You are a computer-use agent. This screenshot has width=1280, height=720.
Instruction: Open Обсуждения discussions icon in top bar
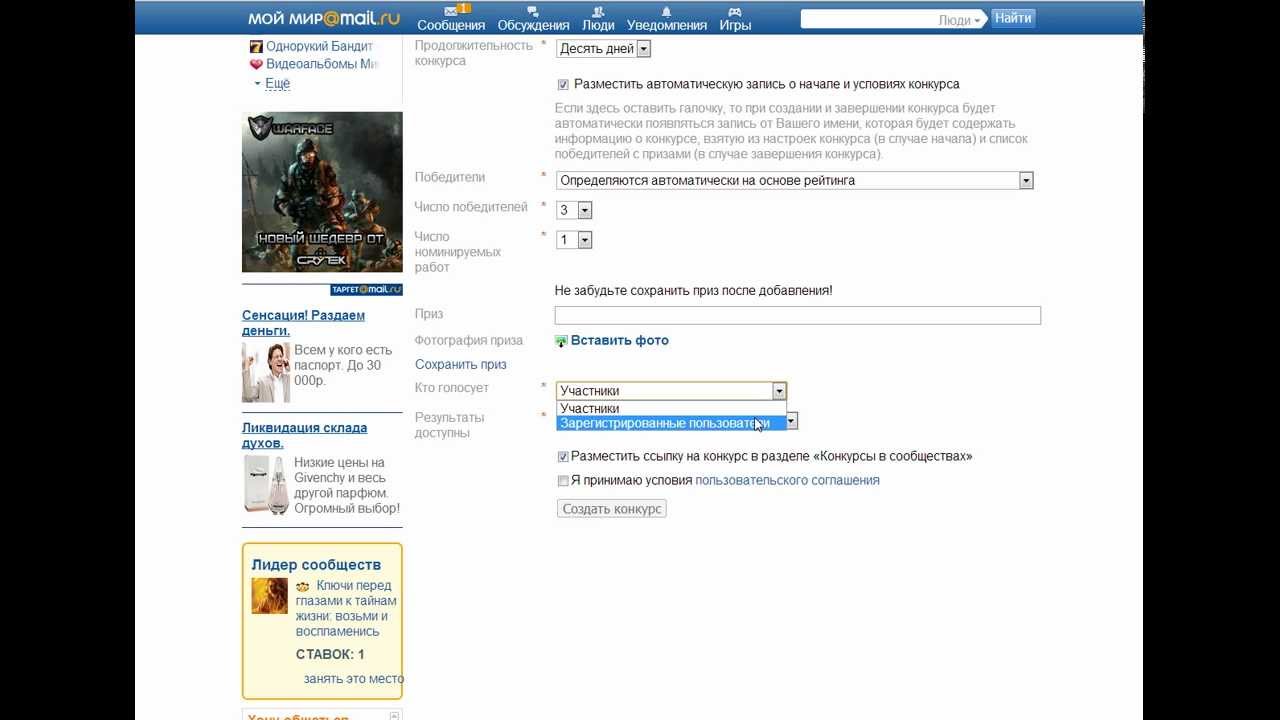click(x=533, y=11)
